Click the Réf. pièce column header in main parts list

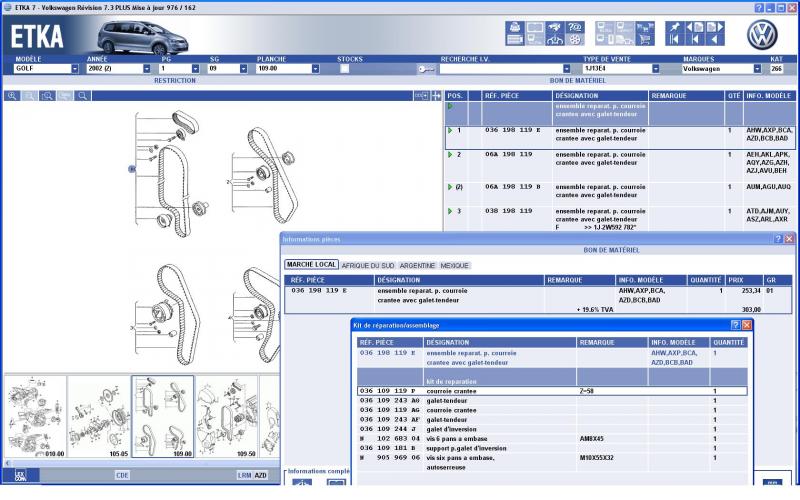[517, 96]
